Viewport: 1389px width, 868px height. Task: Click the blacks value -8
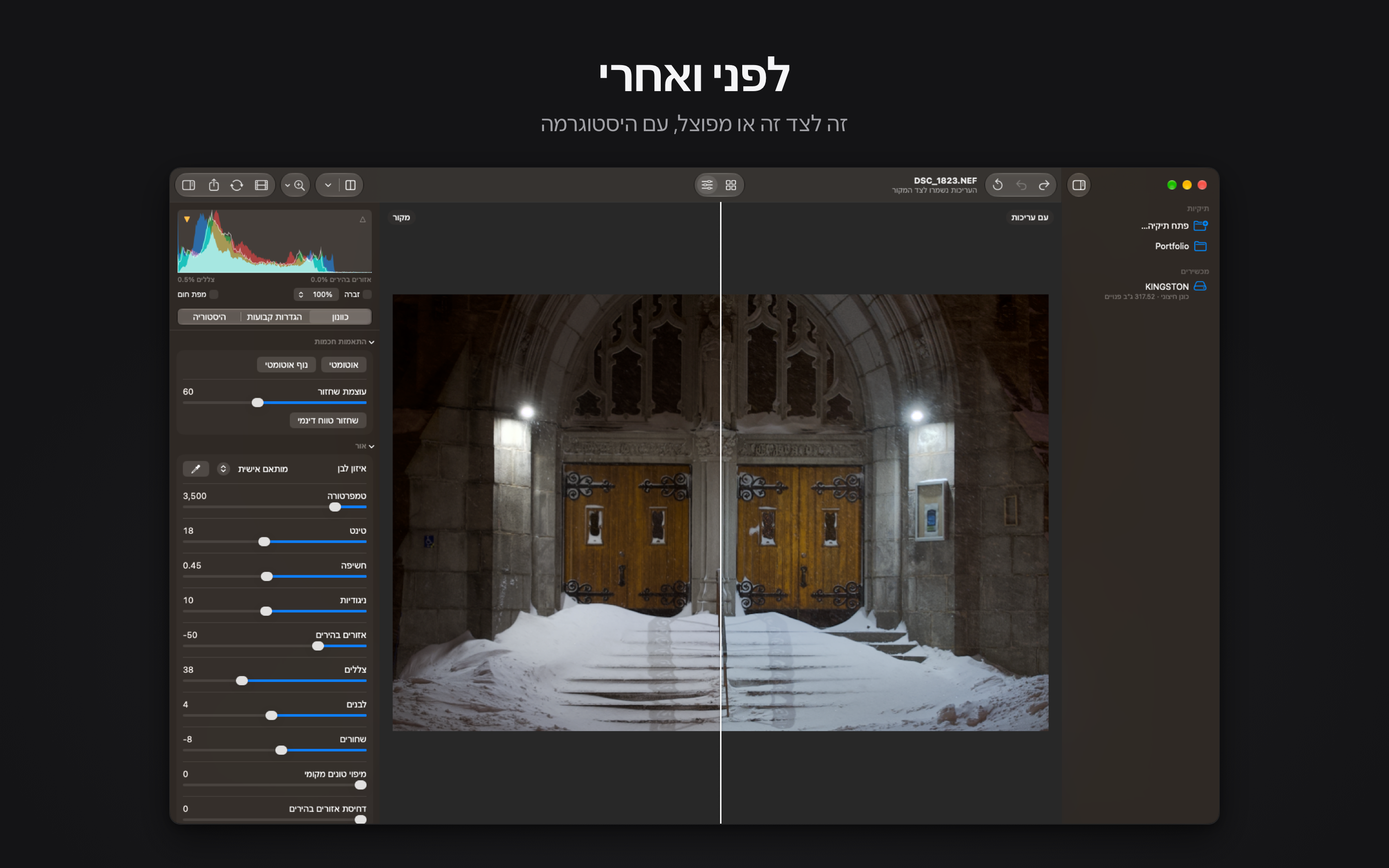188,739
